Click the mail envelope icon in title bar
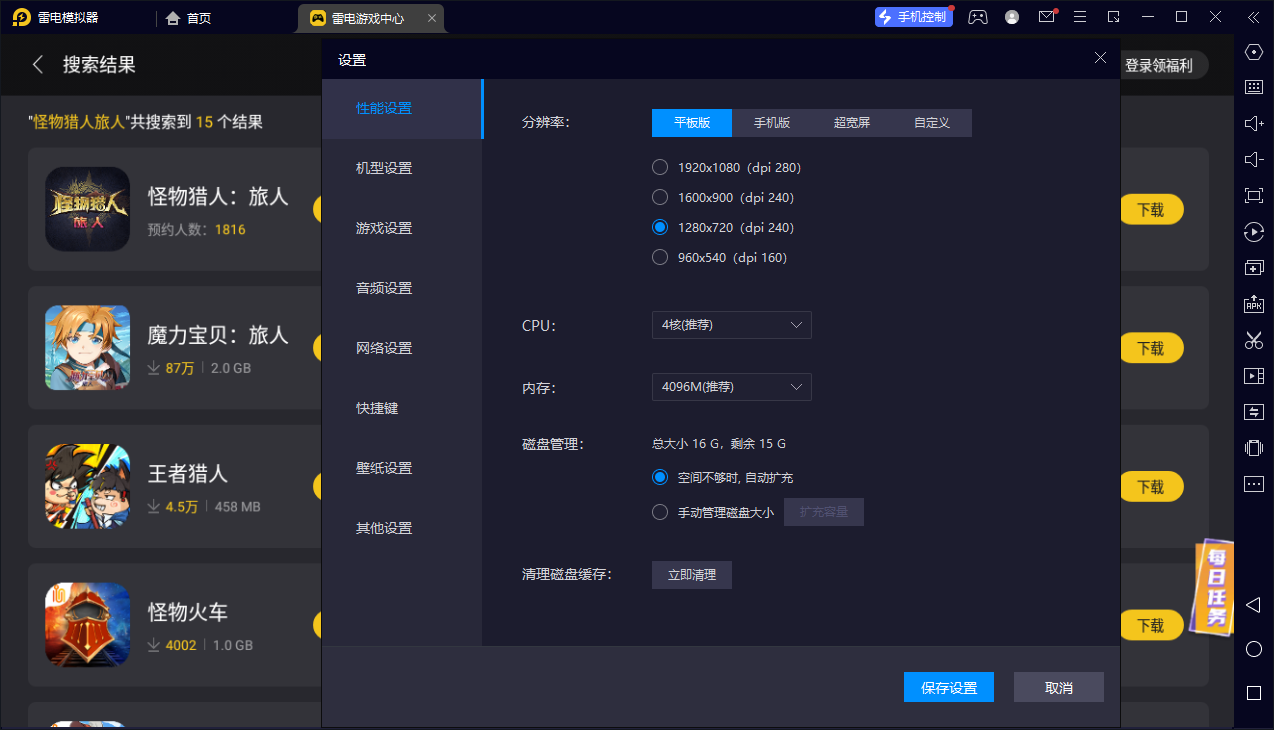Image resolution: width=1274 pixels, height=730 pixels. 1046,17
